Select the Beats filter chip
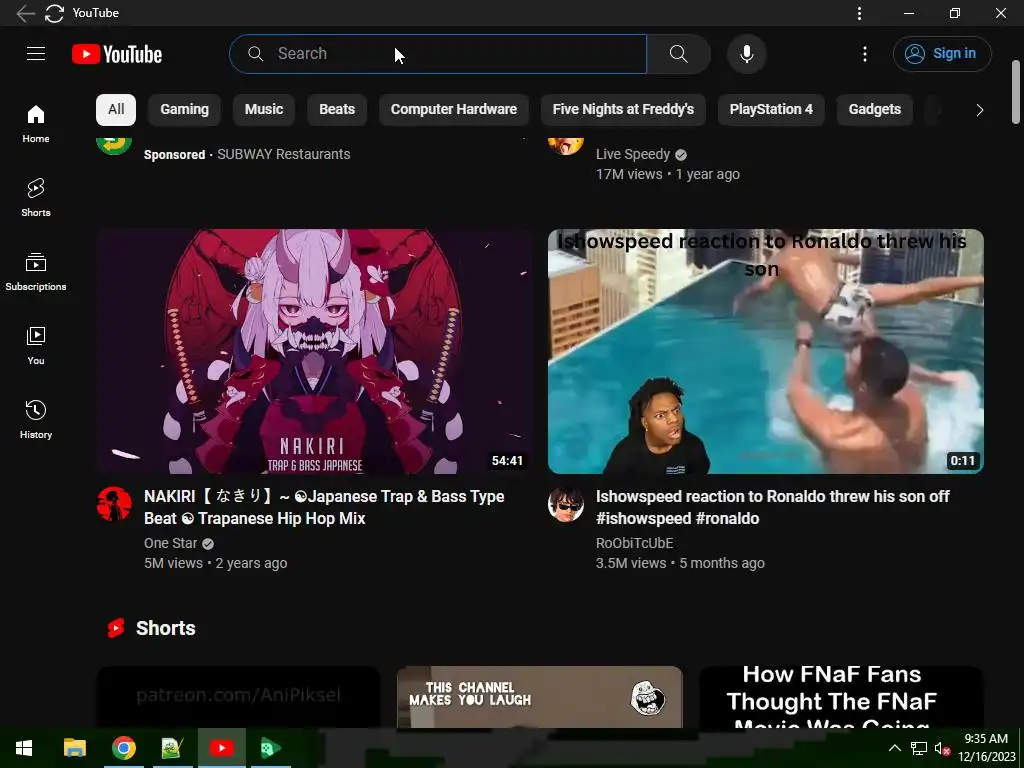This screenshot has width=1024, height=768. (337, 109)
